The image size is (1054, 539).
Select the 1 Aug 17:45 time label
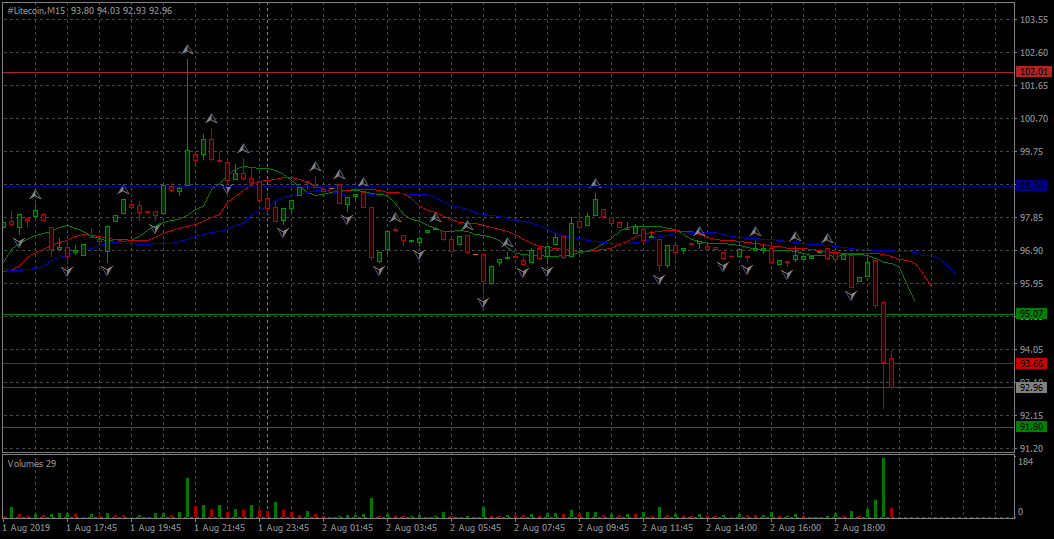click(90, 528)
